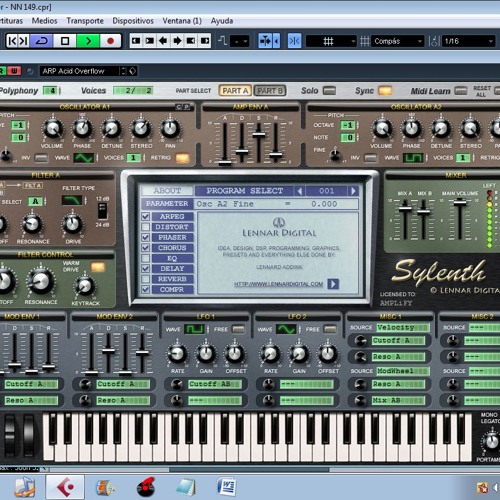The image size is (500, 500).
Task: Click the LFO 1 wave selector
Action: pyautogui.click(x=194, y=329)
